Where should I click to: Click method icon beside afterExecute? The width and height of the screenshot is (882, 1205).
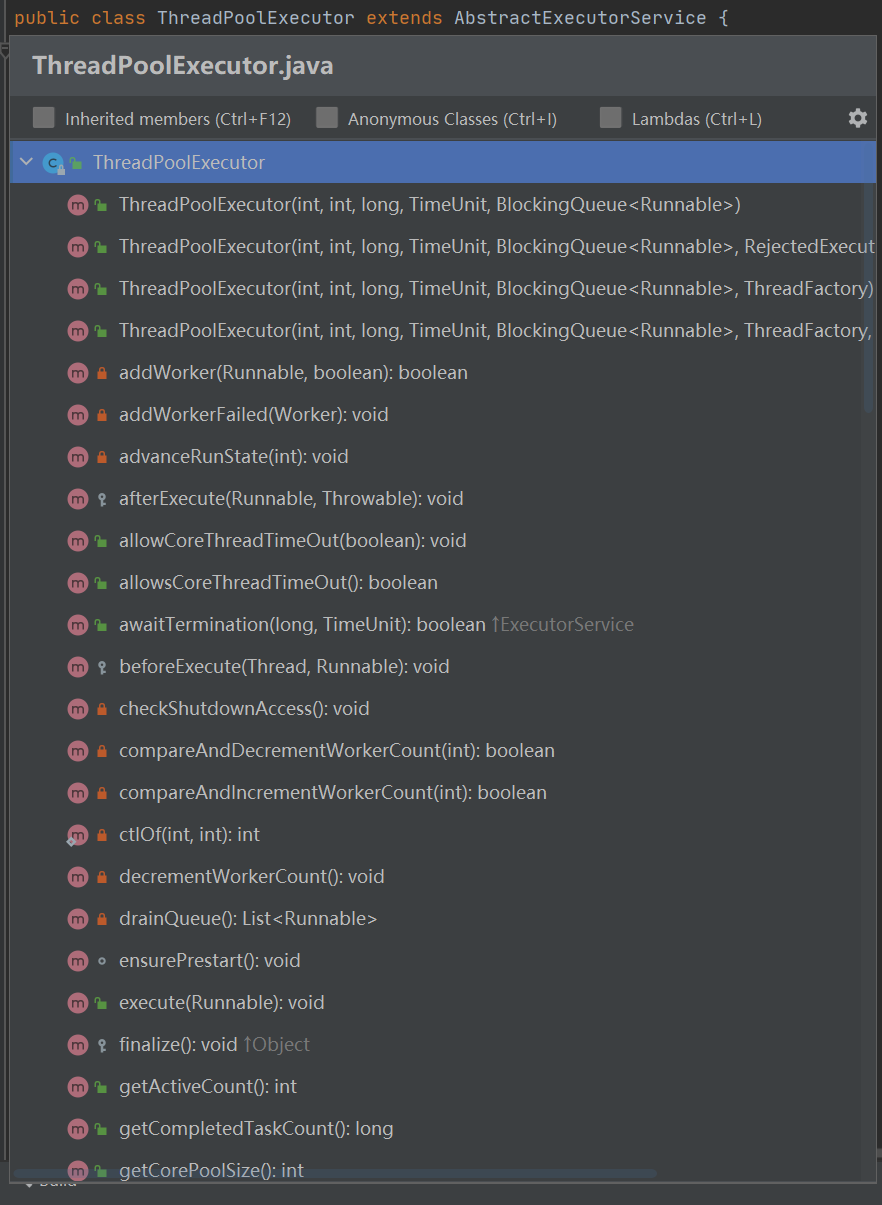point(78,498)
